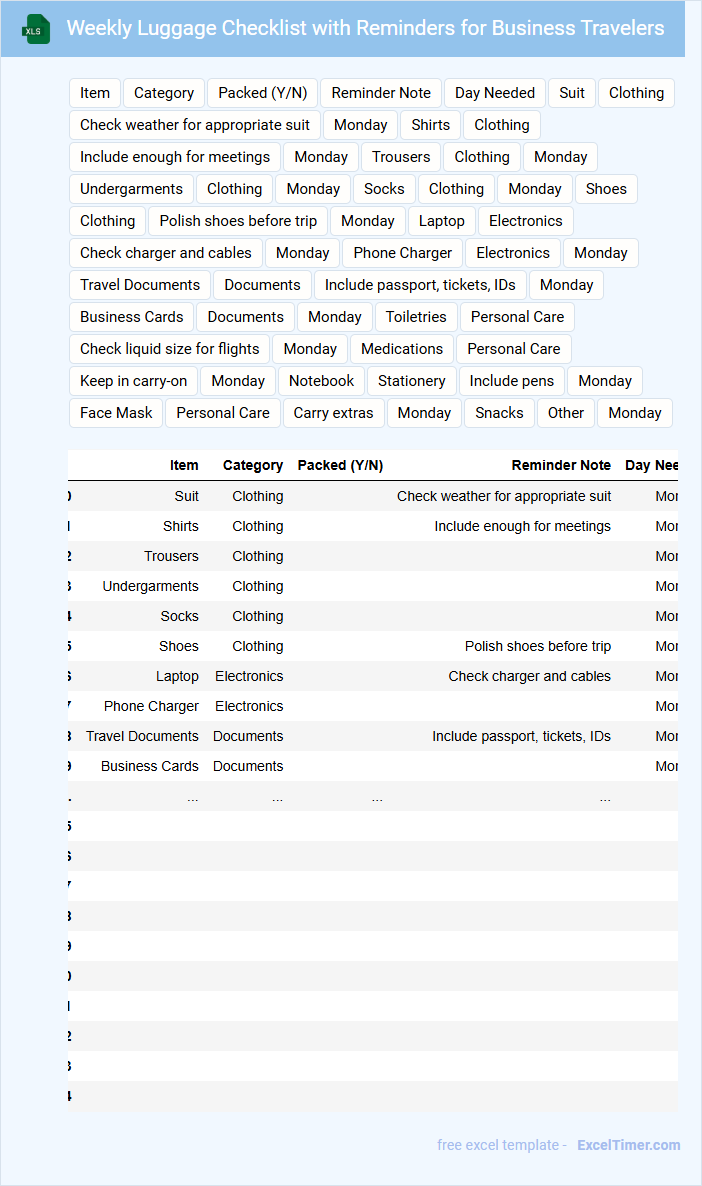Image resolution: width=702 pixels, height=1186 pixels.
Task: Select the 'Shirts' cell in the table
Action: pyautogui.click(x=181, y=526)
